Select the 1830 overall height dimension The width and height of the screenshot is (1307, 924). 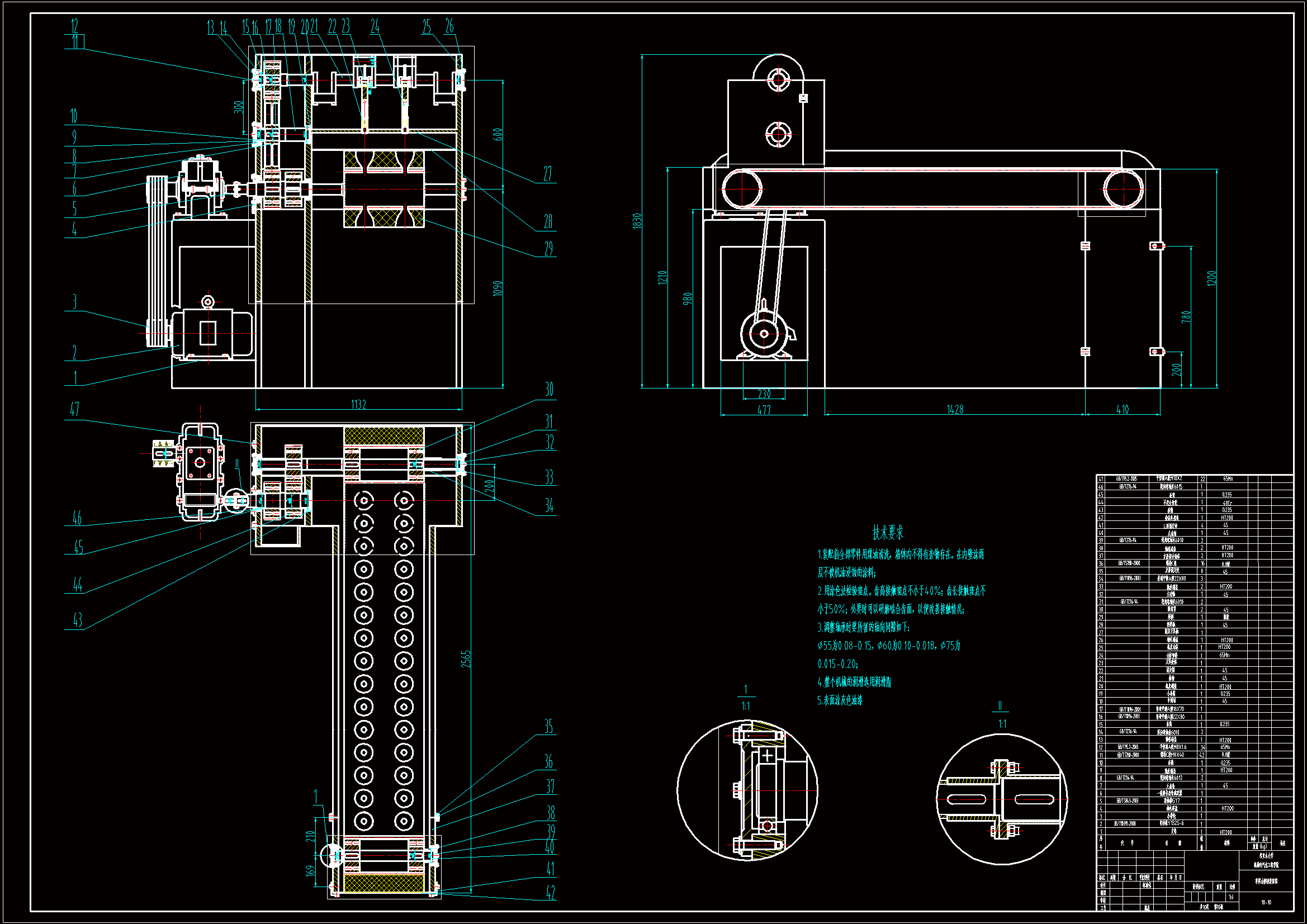coord(637,221)
